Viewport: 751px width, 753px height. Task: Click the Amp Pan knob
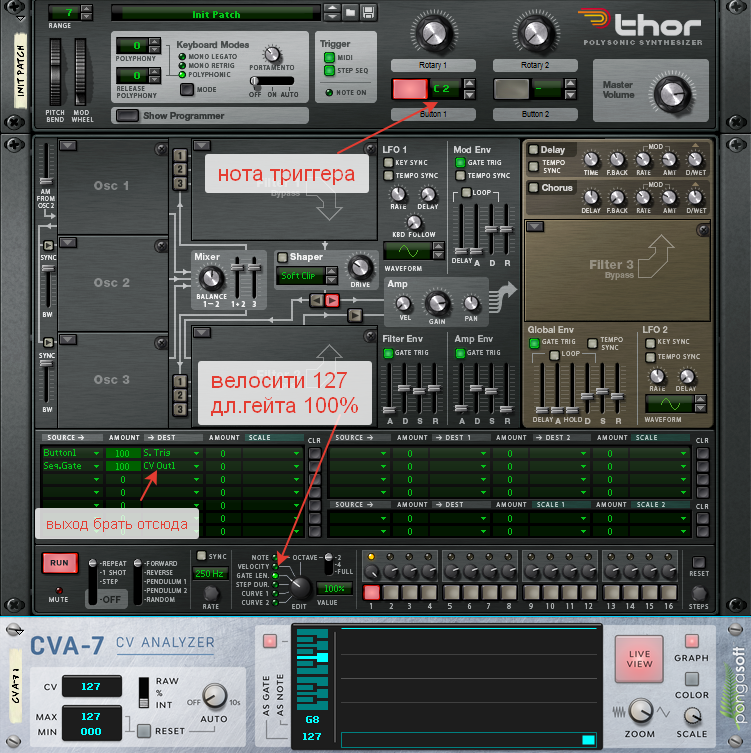(471, 304)
